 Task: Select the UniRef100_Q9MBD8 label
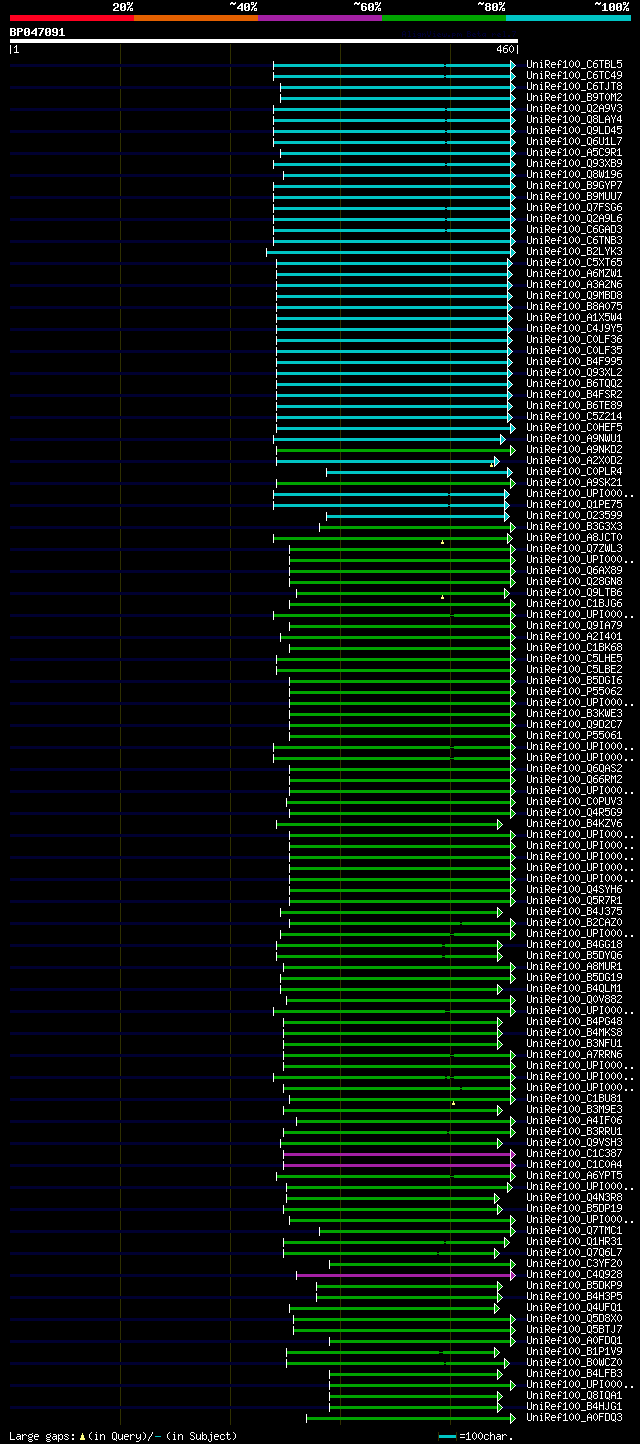click(574, 295)
